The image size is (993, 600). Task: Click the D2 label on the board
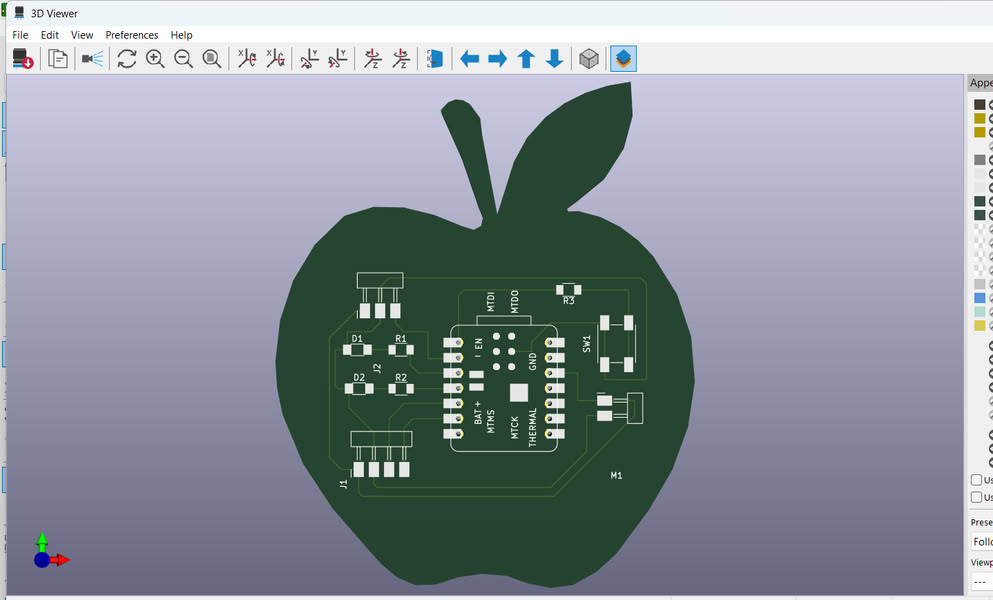tap(359, 377)
